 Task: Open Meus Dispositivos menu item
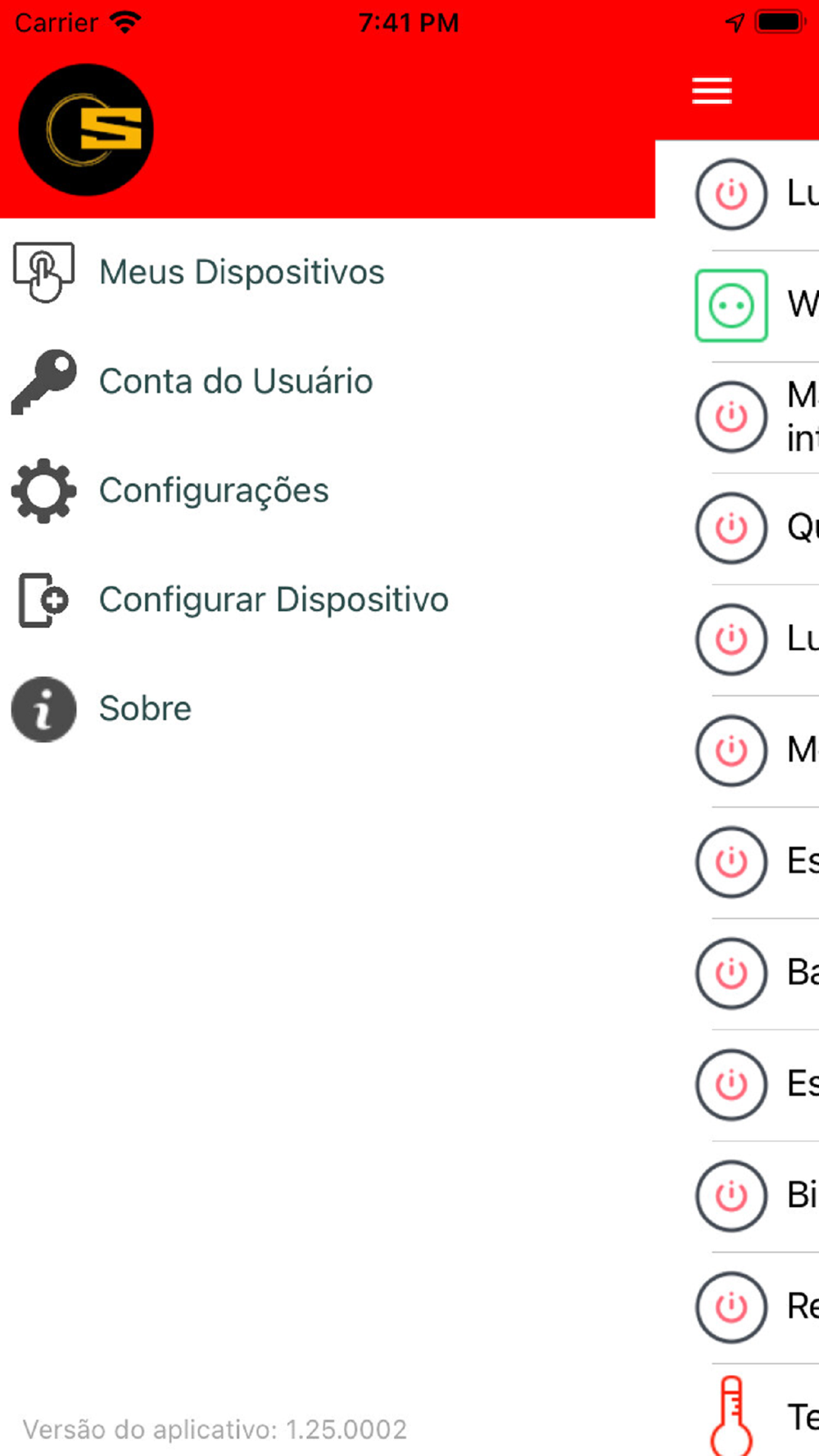click(x=242, y=272)
